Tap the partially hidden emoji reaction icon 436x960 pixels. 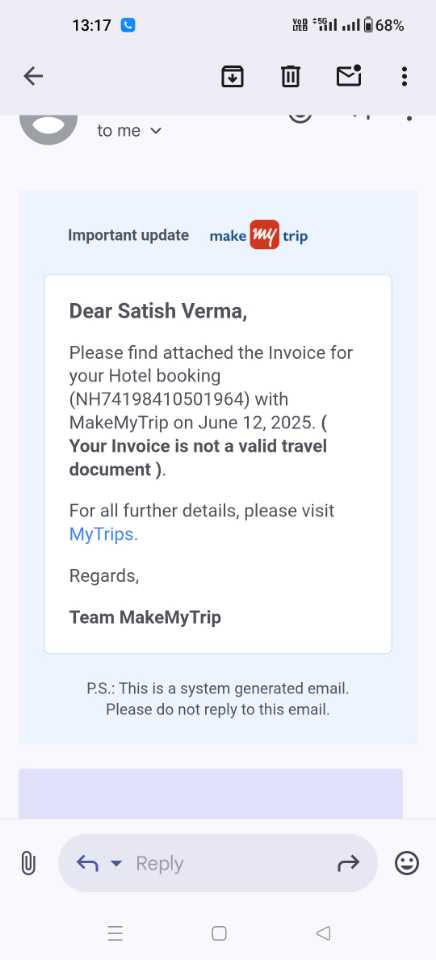pos(300,116)
